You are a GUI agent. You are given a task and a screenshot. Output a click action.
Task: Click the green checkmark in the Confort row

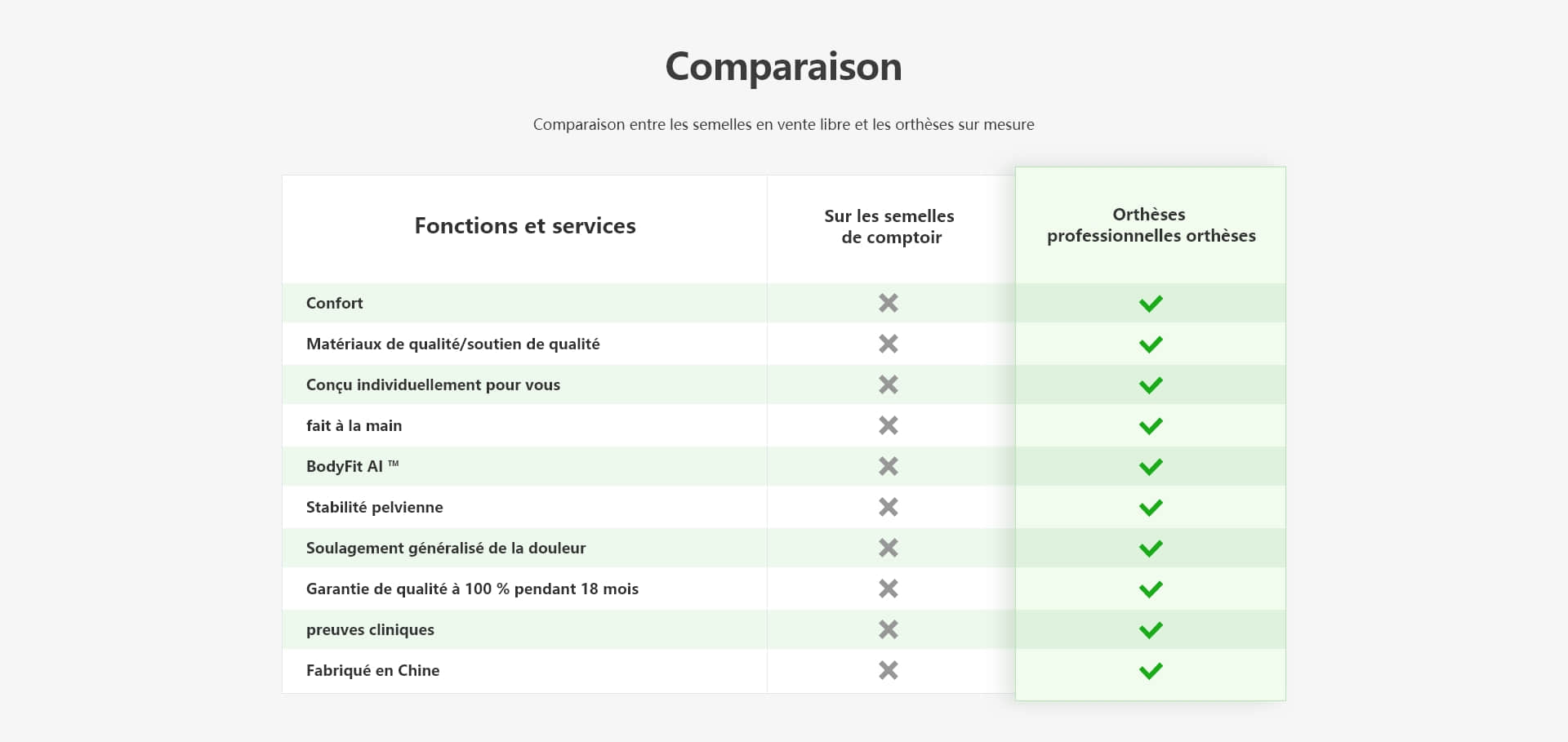1151,304
